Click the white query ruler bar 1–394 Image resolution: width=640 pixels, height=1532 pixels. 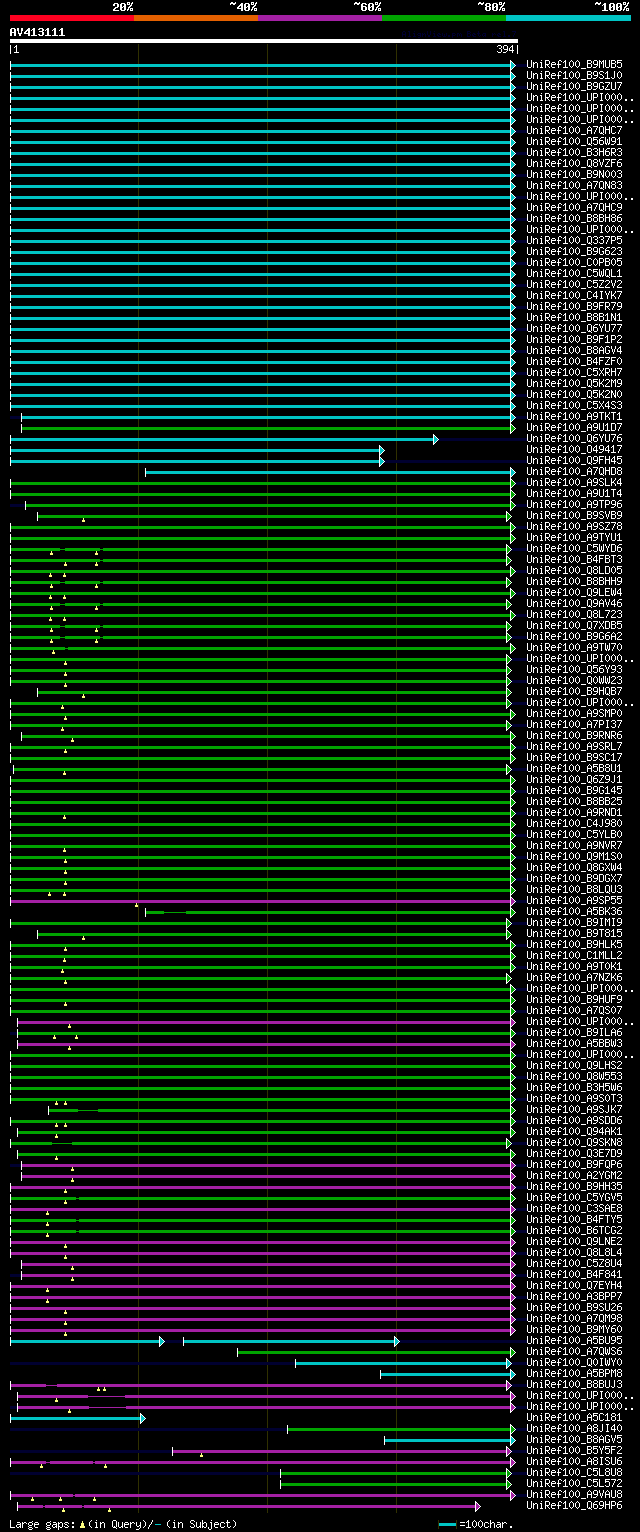(264, 41)
